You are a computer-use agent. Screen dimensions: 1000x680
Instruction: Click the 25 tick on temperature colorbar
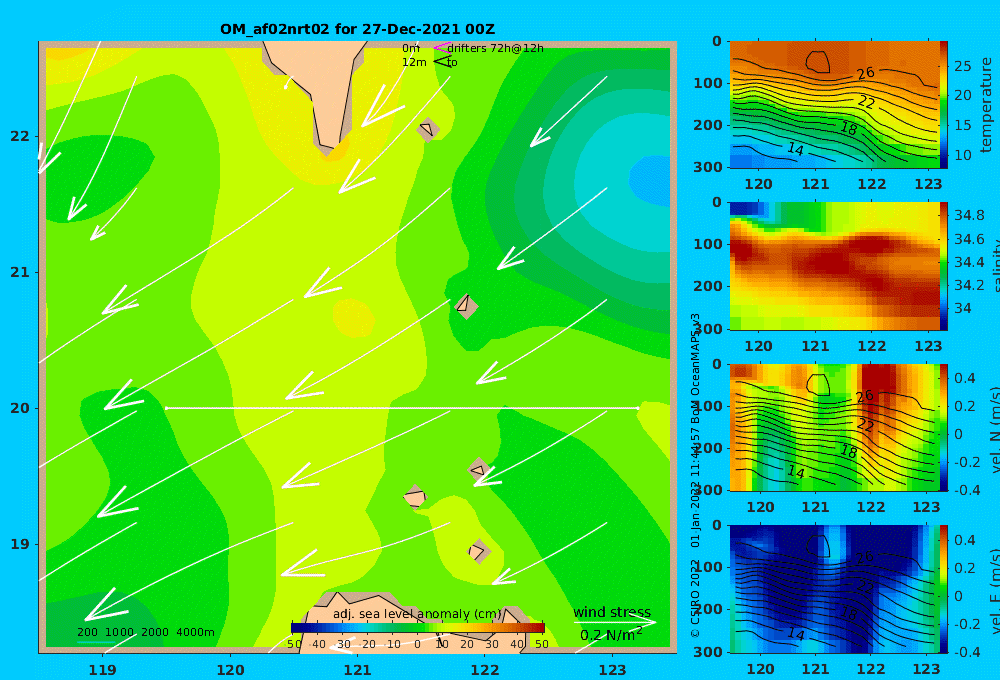point(962,66)
